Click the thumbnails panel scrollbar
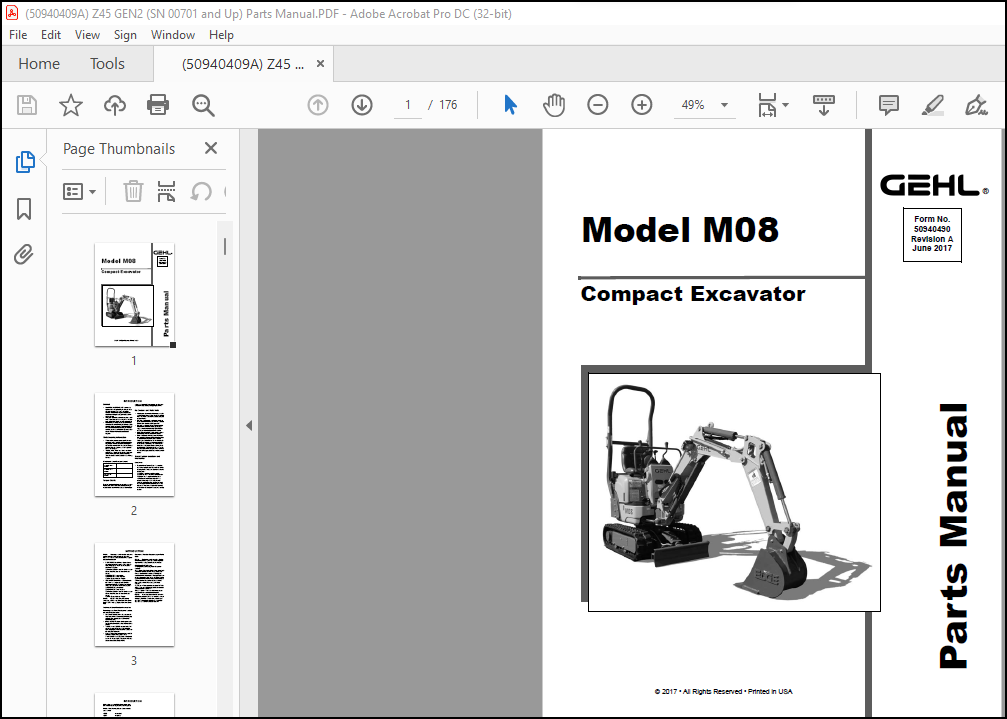The width and height of the screenshot is (1007, 719). point(225,247)
